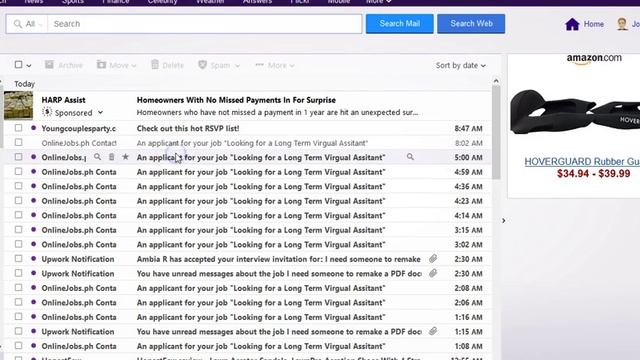Click user avatar icon at top right

[x=622, y=24]
